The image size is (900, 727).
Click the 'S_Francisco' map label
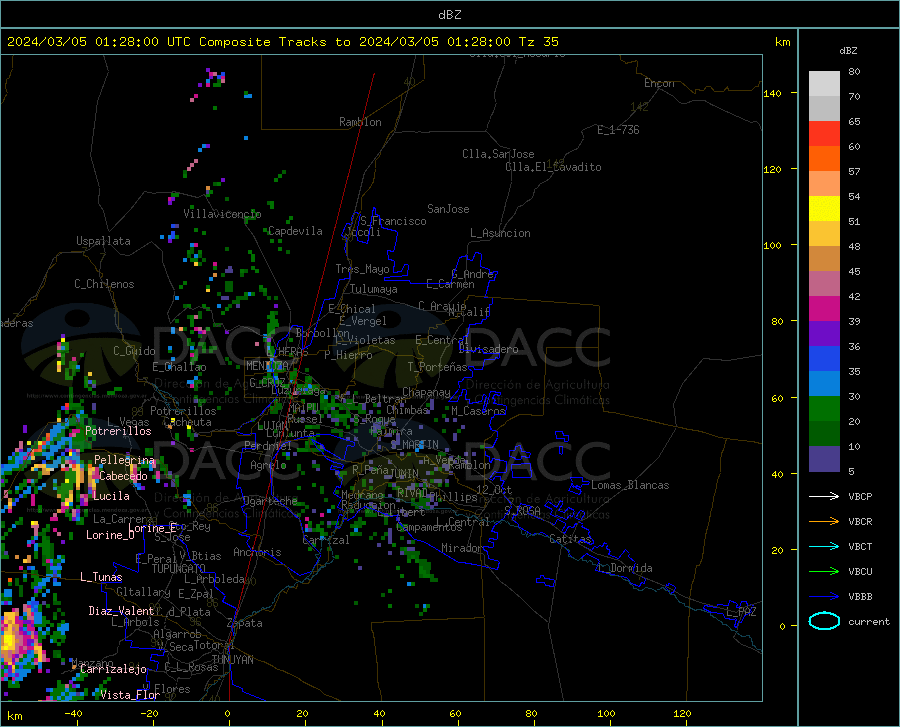pyautogui.click(x=393, y=221)
